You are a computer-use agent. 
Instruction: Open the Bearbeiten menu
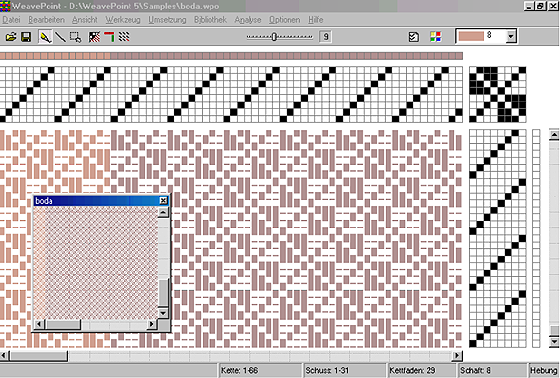pyautogui.click(x=46, y=20)
